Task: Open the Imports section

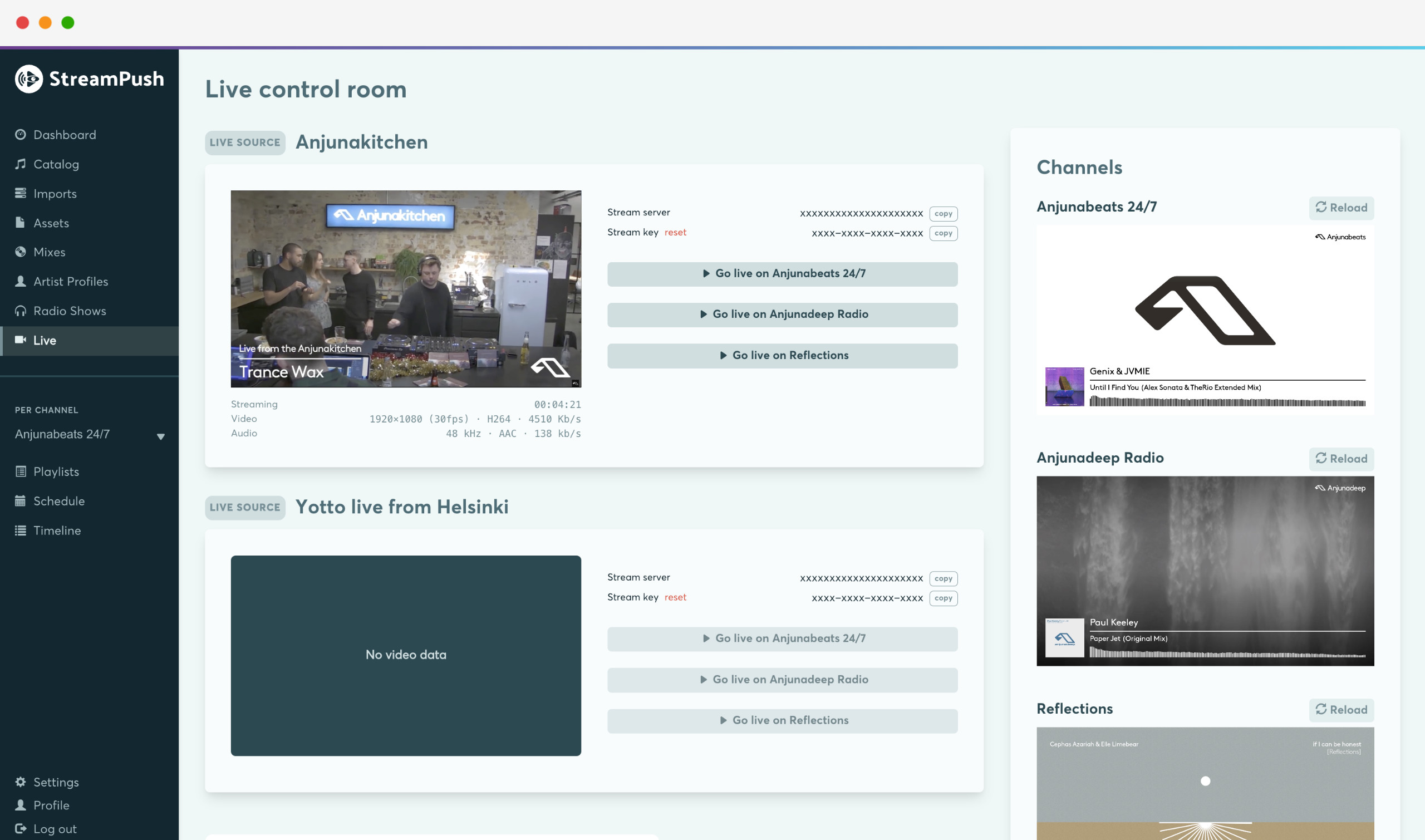Action: 55,194
